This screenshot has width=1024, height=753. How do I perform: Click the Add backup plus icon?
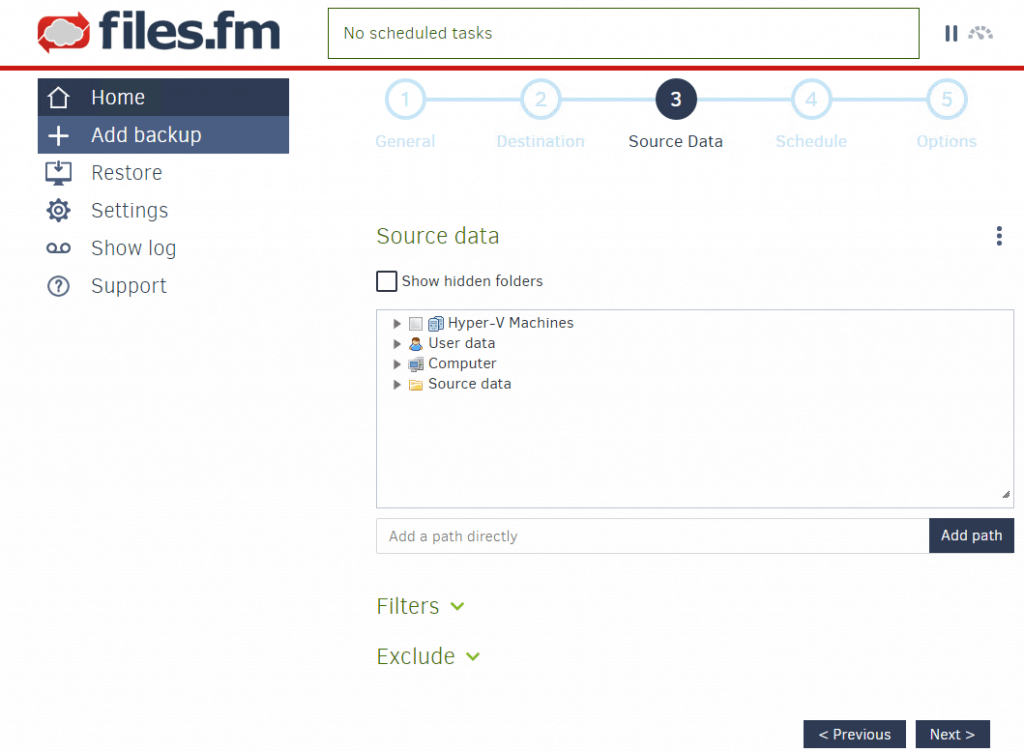tap(58, 135)
